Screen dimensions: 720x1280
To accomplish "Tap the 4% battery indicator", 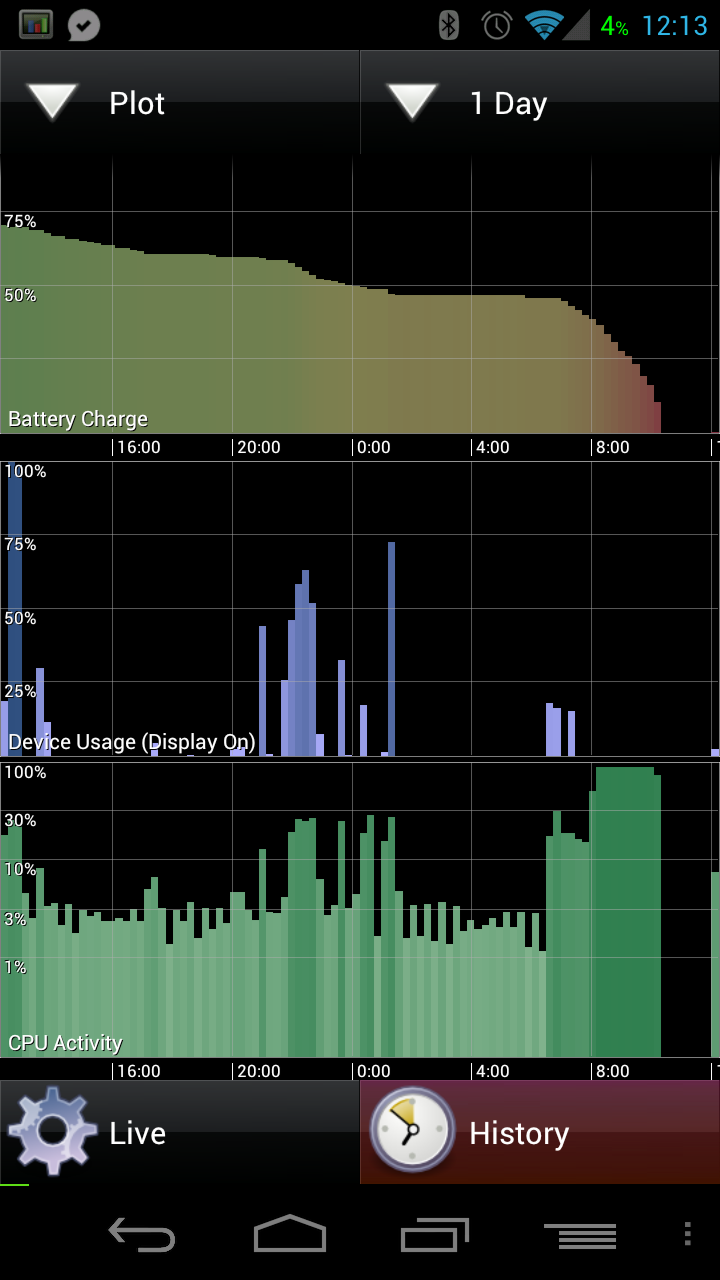I will click(x=614, y=26).
